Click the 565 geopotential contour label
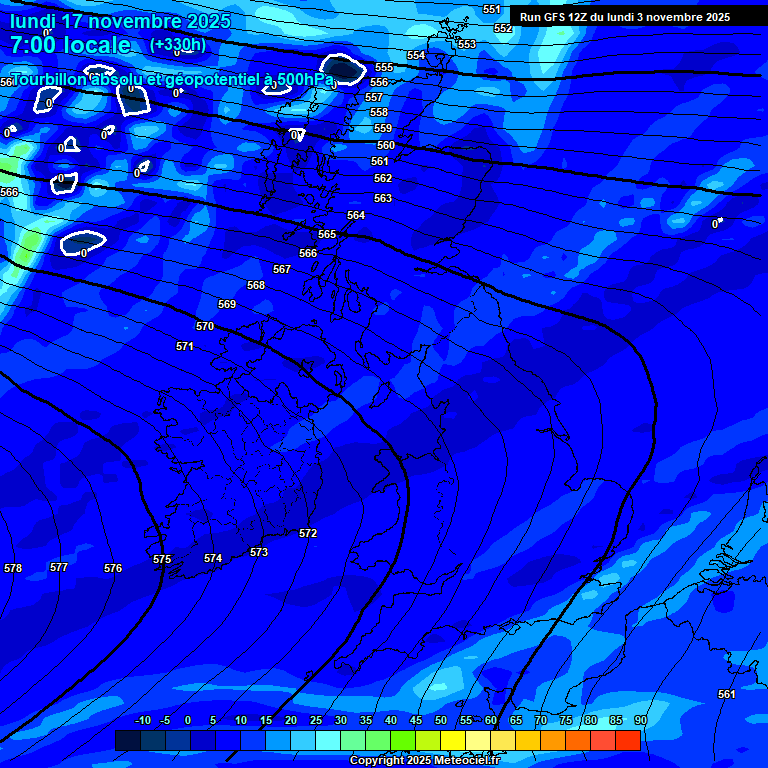The height and width of the screenshot is (768, 768). point(327,234)
